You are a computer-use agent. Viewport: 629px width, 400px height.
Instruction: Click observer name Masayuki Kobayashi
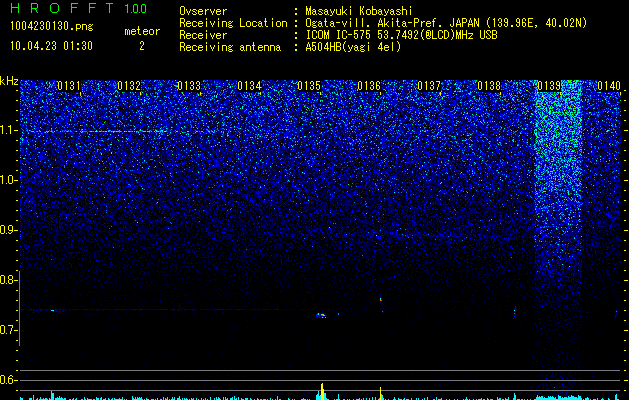[359, 11]
